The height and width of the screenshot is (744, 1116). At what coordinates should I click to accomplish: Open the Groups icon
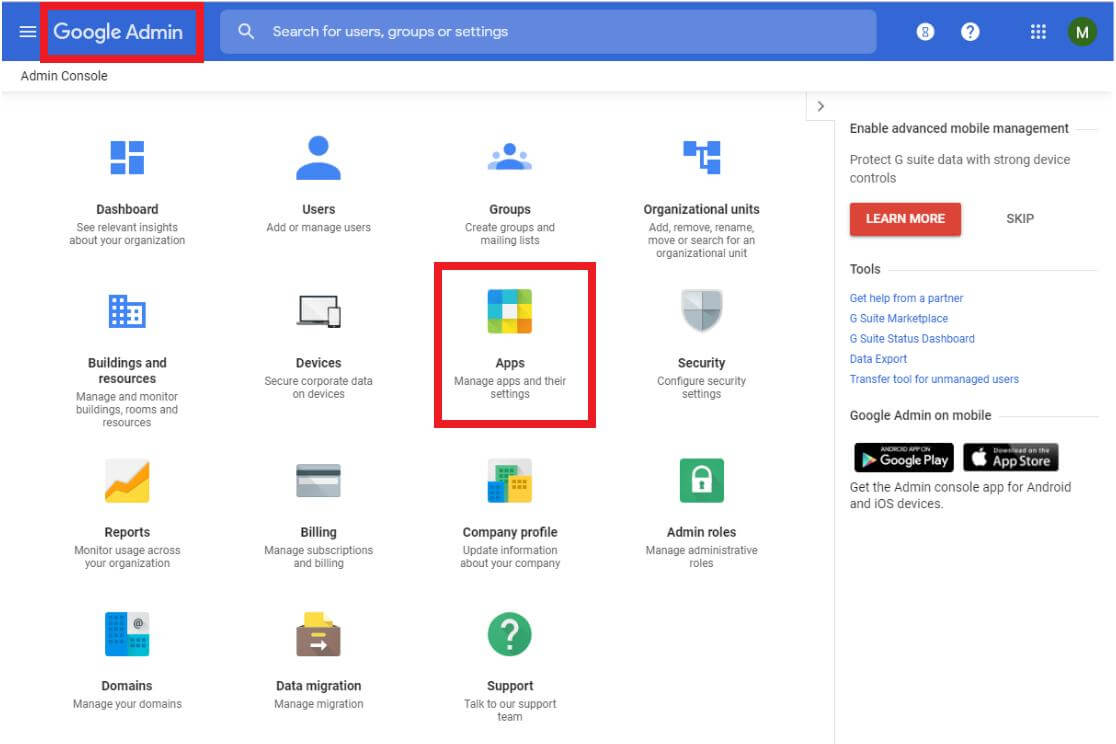pyautogui.click(x=510, y=157)
